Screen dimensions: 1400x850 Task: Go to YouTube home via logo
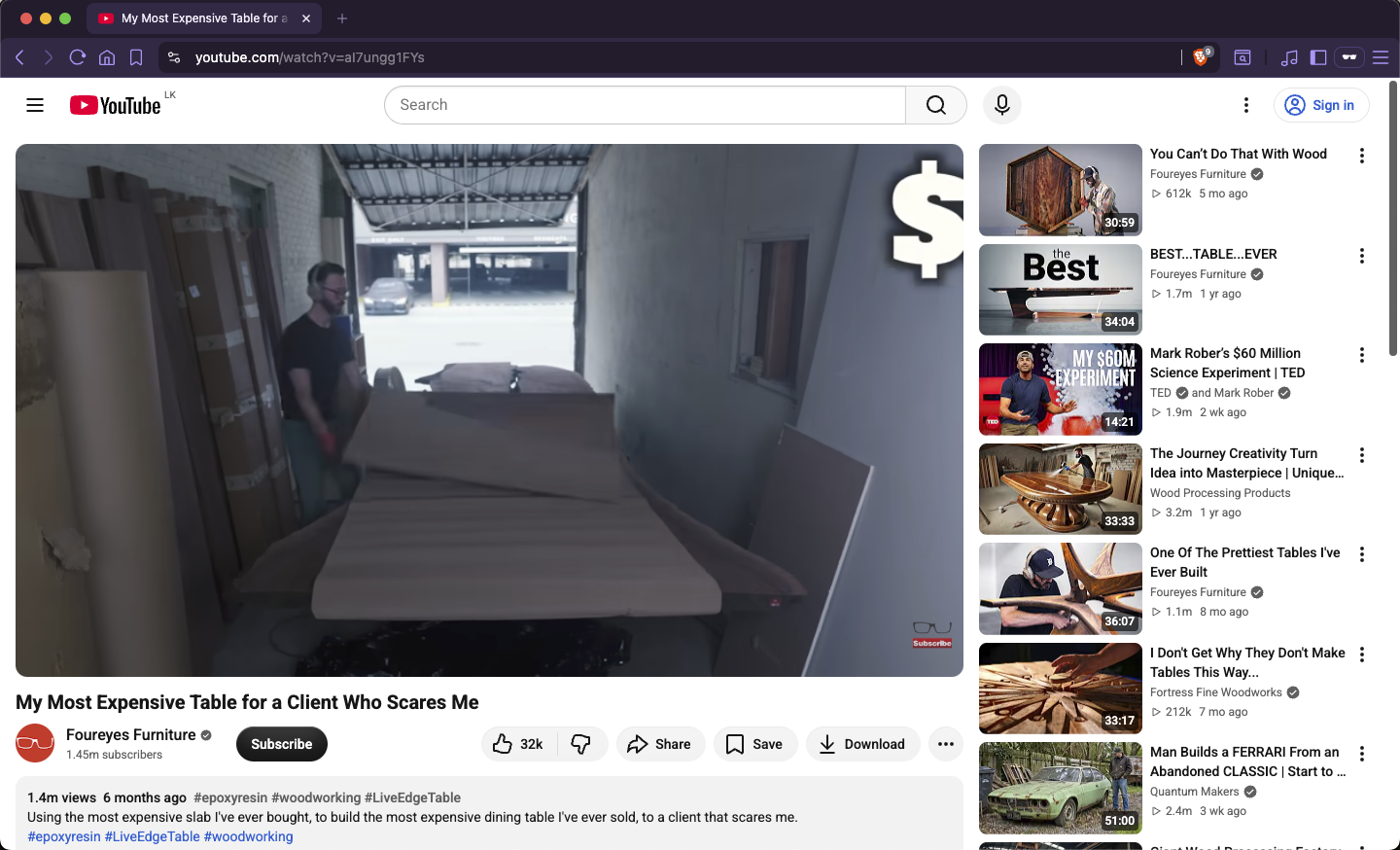pos(115,105)
